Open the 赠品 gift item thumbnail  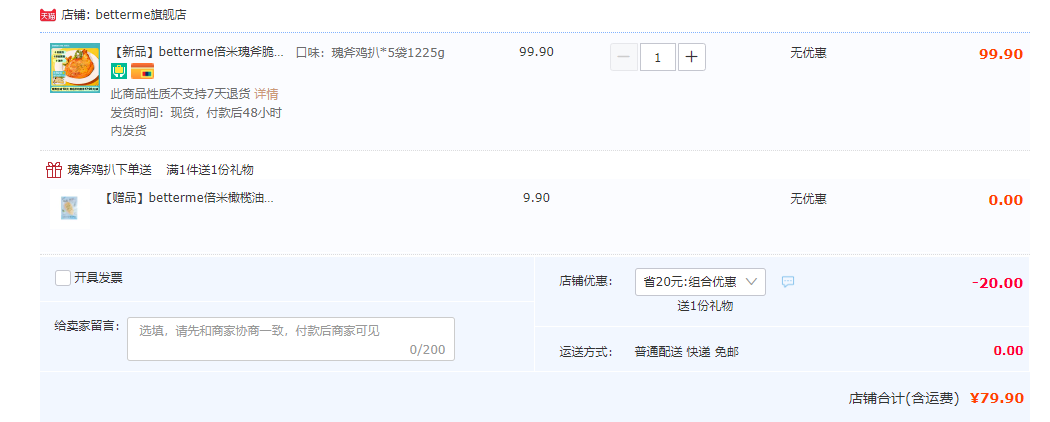coord(70,208)
